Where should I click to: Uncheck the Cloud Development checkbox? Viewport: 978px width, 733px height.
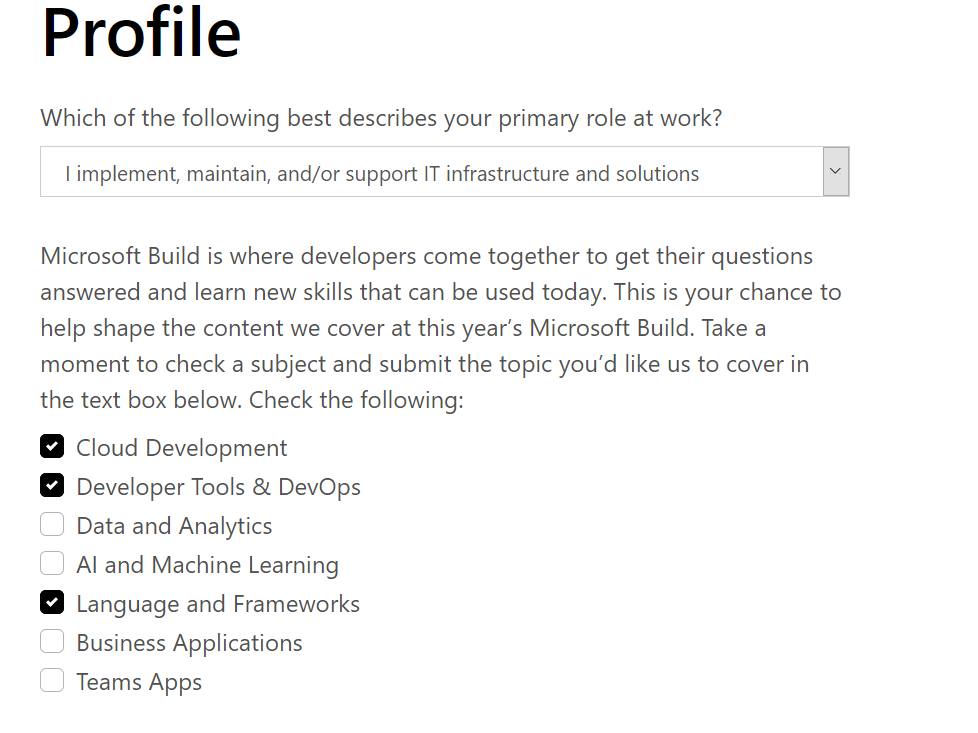click(x=52, y=446)
